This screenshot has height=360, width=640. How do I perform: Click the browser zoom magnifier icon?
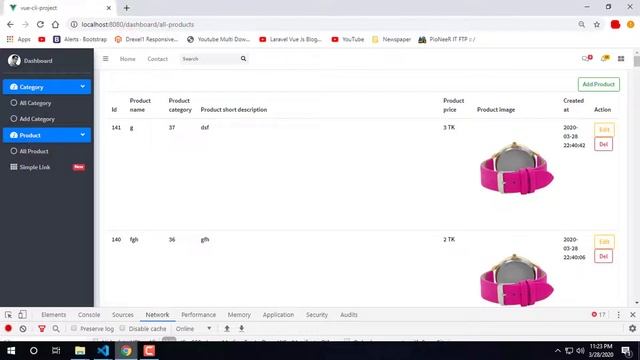click(x=582, y=24)
